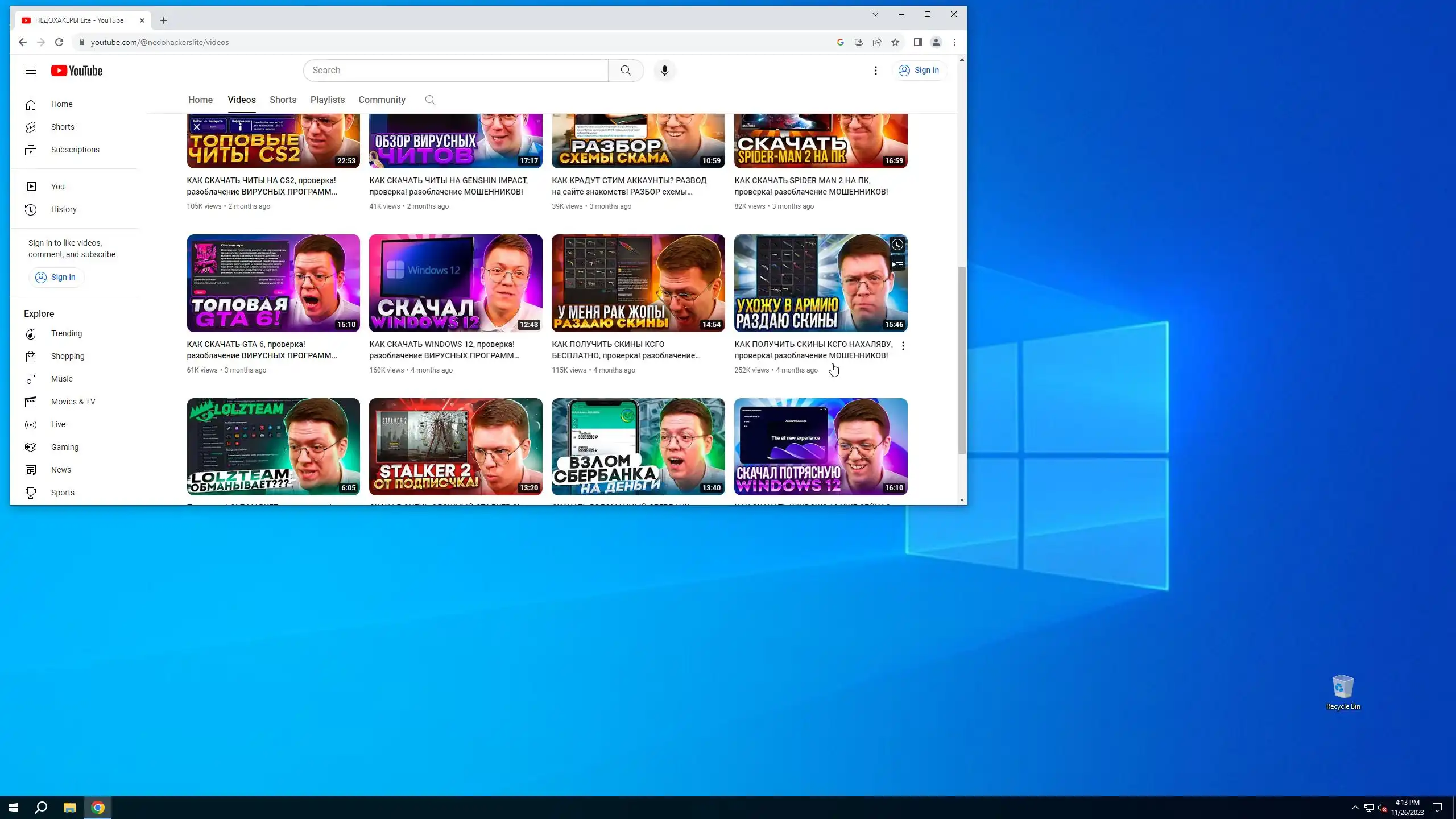Click Add to queue icon on thumbnail

click(897, 264)
